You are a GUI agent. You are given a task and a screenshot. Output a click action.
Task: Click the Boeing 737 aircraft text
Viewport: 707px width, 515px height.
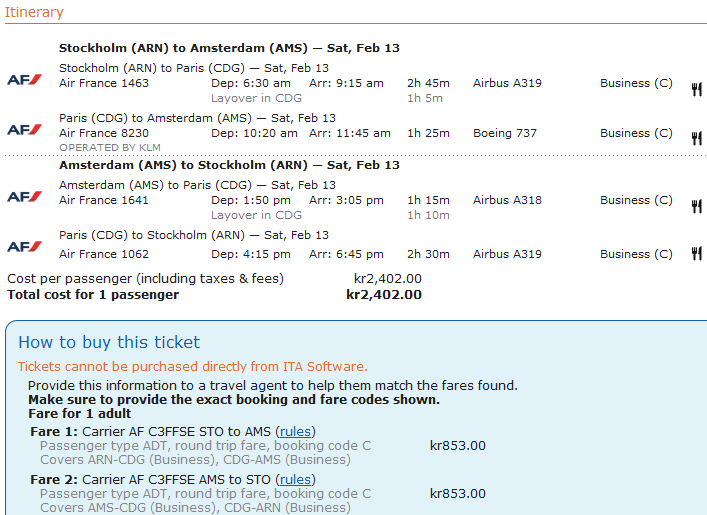pos(504,133)
